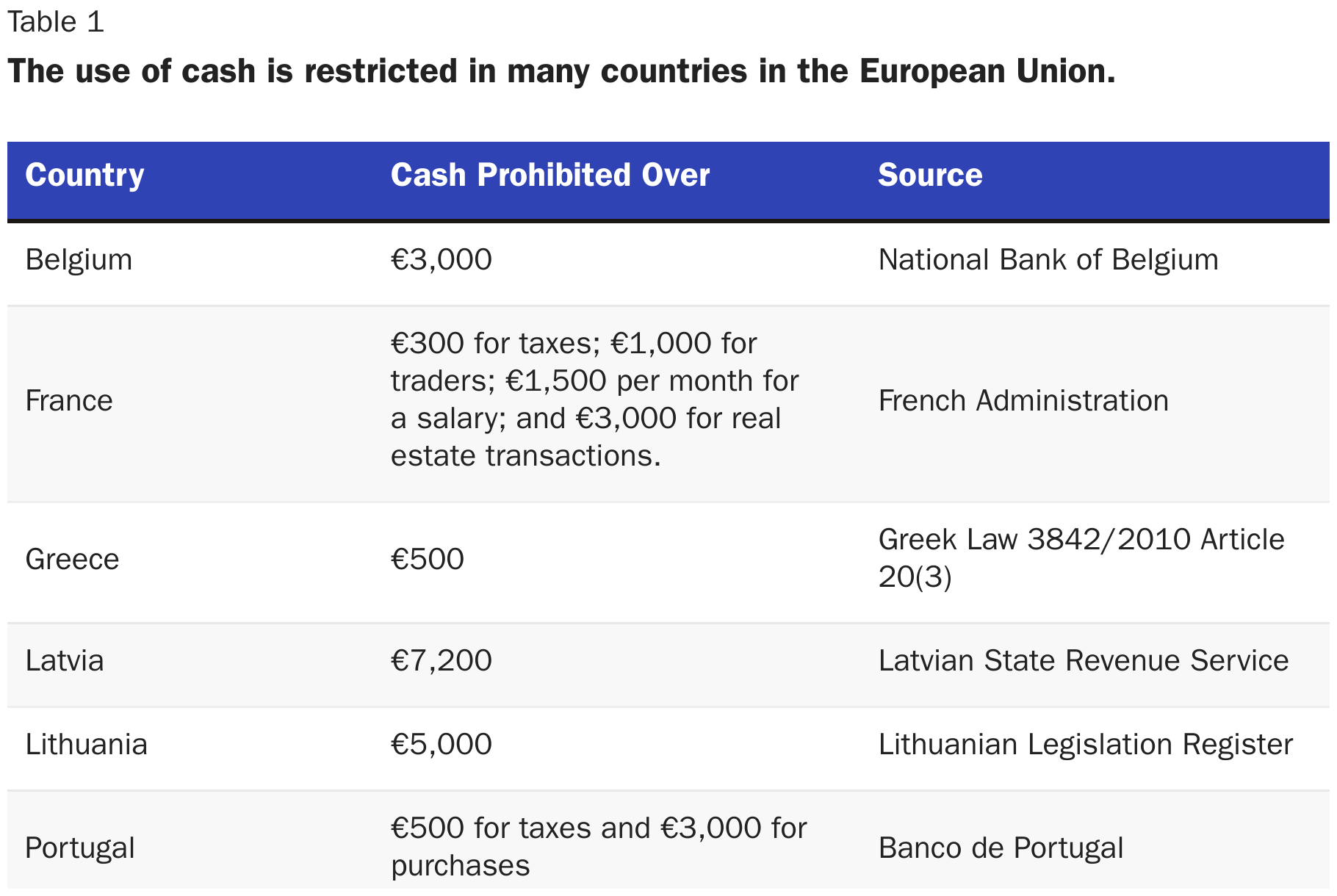Select Latvia's €7,200 cash limit
The image size is (1337, 896).
click(x=441, y=661)
